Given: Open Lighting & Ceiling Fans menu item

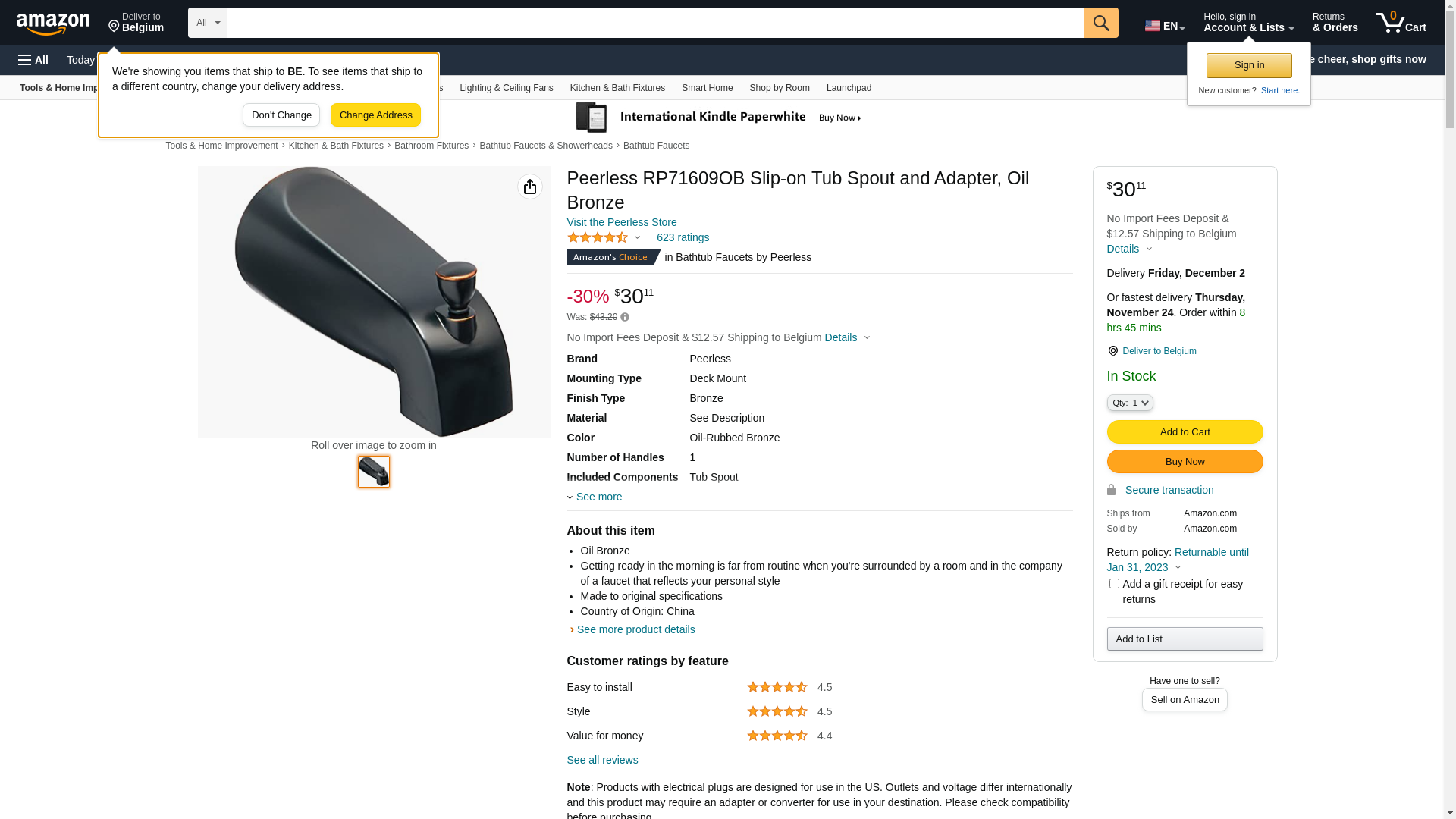Looking at the screenshot, I should pyautogui.click(x=506, y=88).
